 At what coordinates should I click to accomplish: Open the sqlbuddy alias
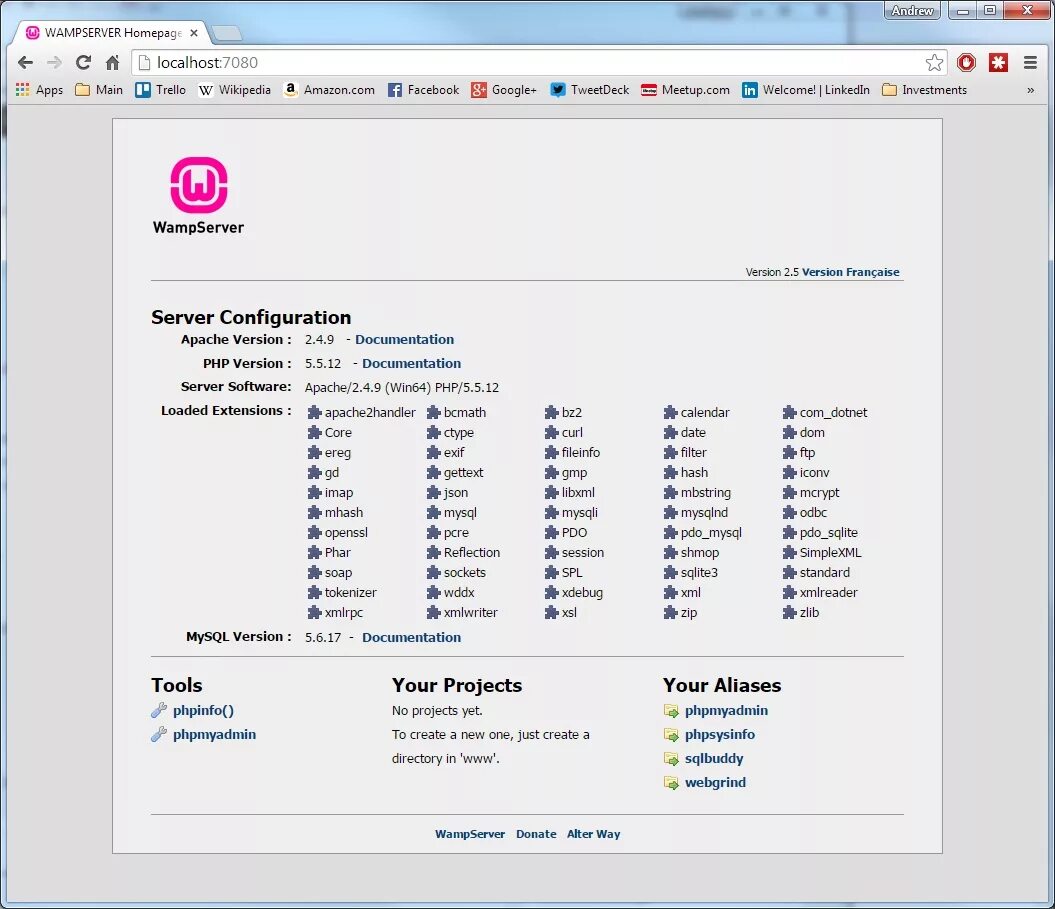tap(714, 758)
